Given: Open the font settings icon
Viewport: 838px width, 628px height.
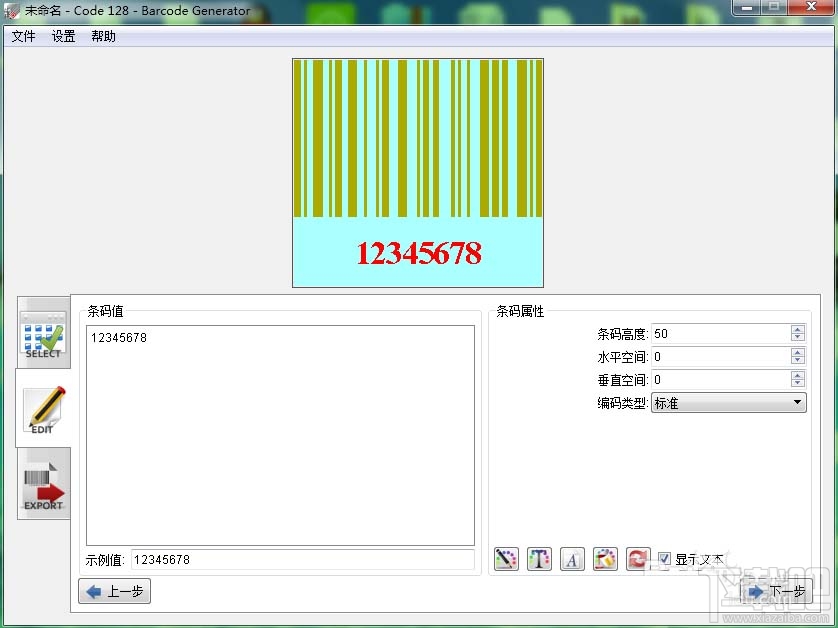Looking at the screenshot, I should click(572, 559).
